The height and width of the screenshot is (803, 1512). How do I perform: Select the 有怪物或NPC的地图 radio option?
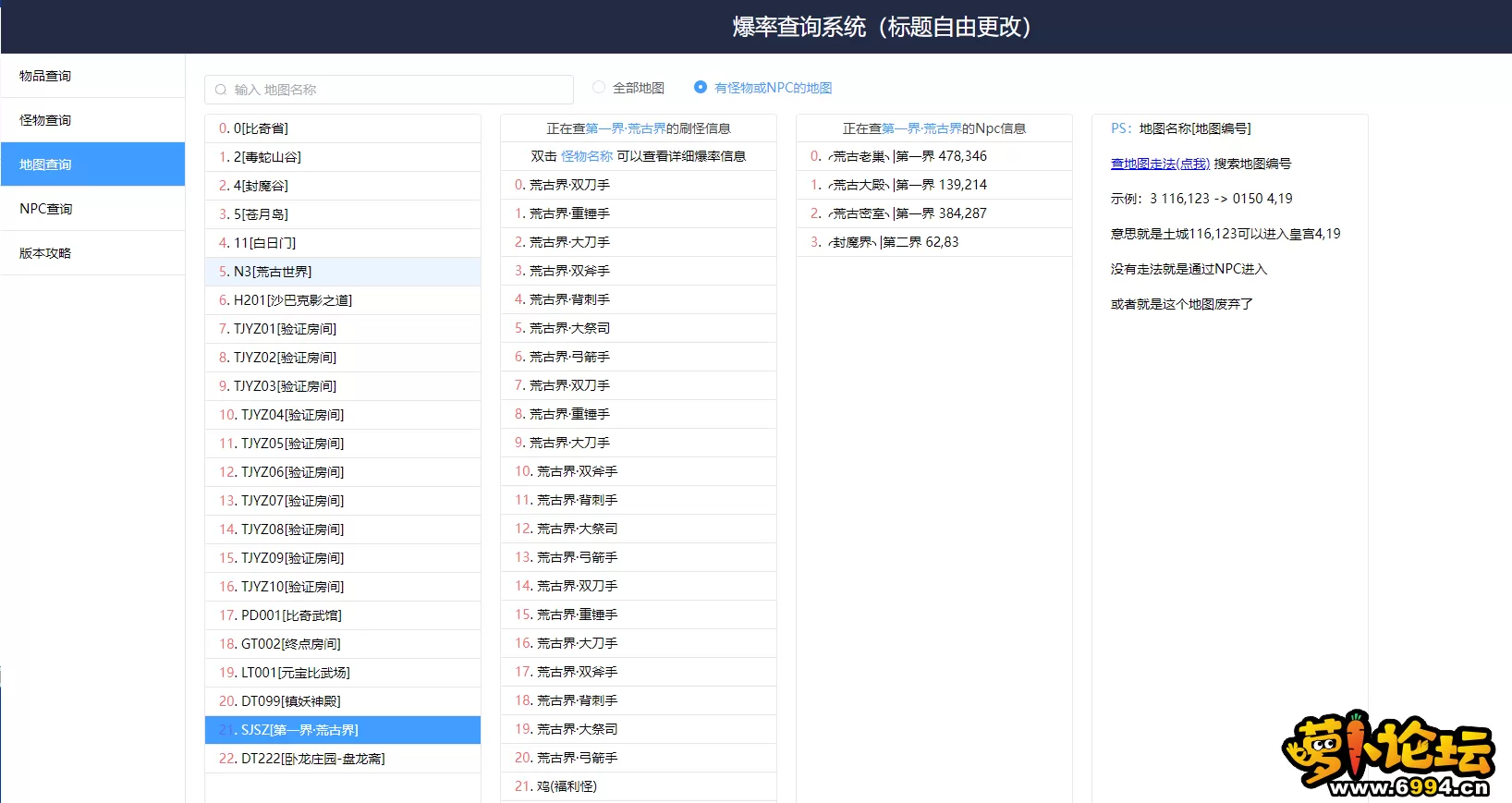(763, 88)
